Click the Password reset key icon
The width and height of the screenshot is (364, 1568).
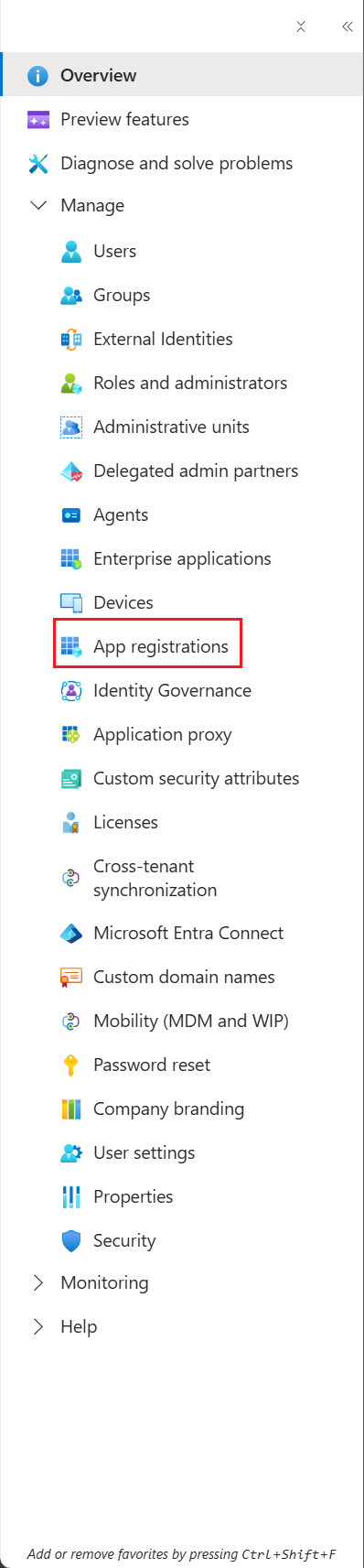pyautogui.click(x=71, y=1065)
